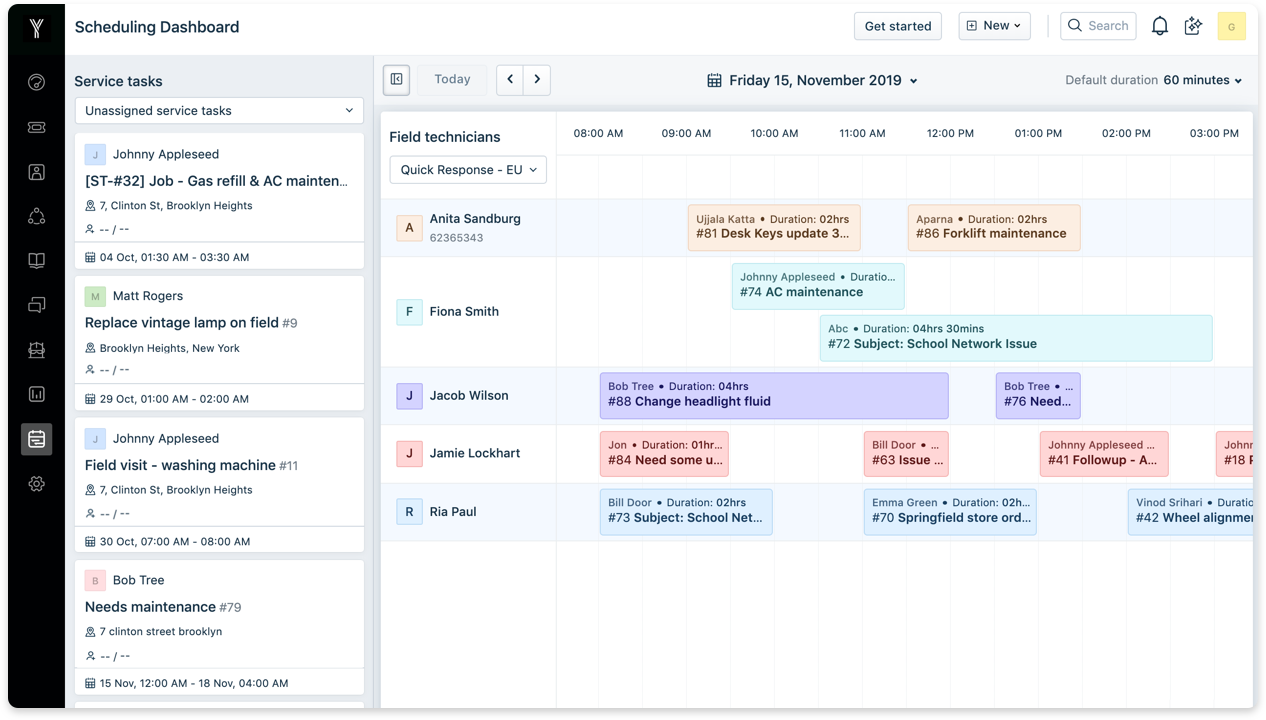Select the #88 Change headlight fluid appointment
The width and height of the screenshot is (1266, 720).
[x=773, y=396]
